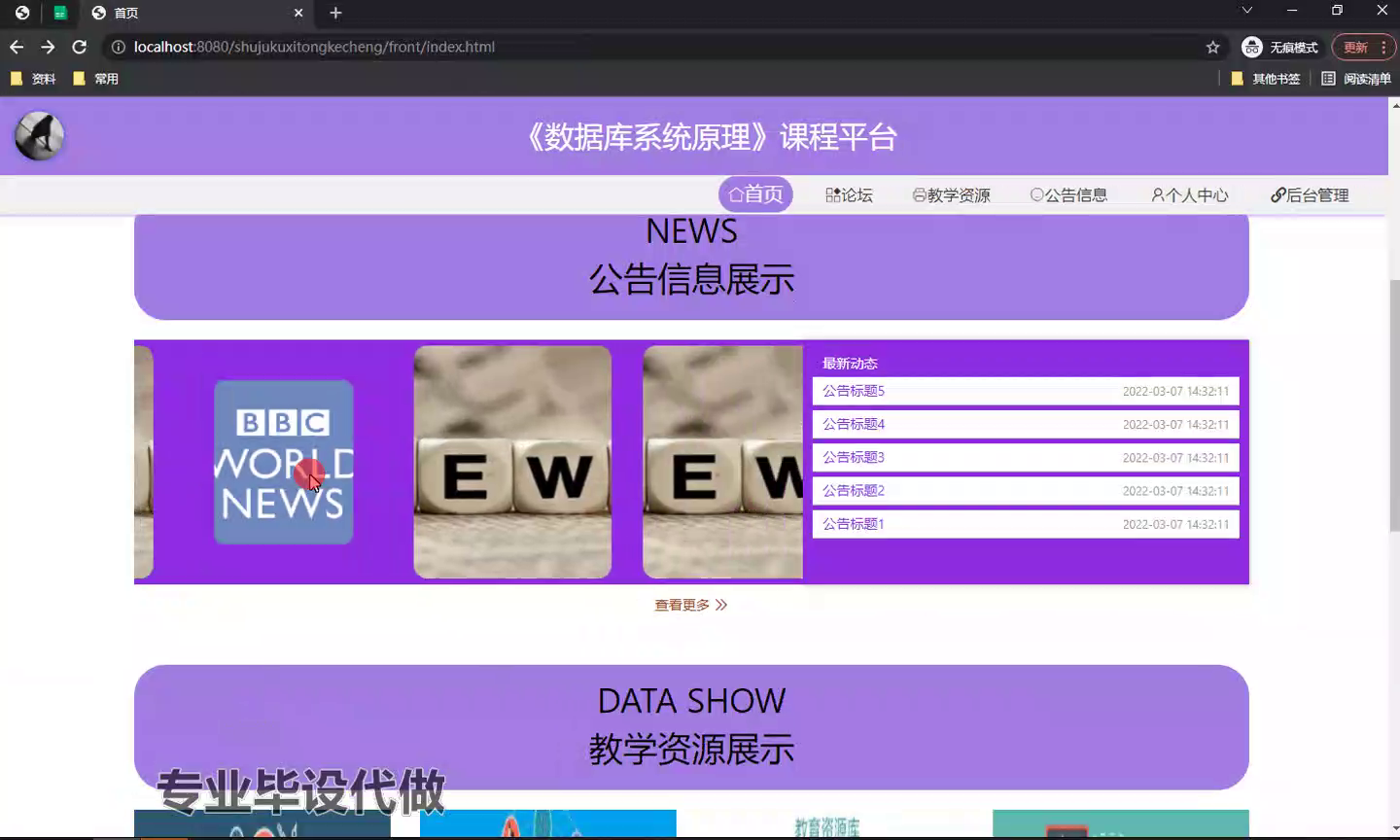Open the 资料 bookmarks folder
Image resolution: width=1400 pixels, height=840 pixels.
[33, 79]
